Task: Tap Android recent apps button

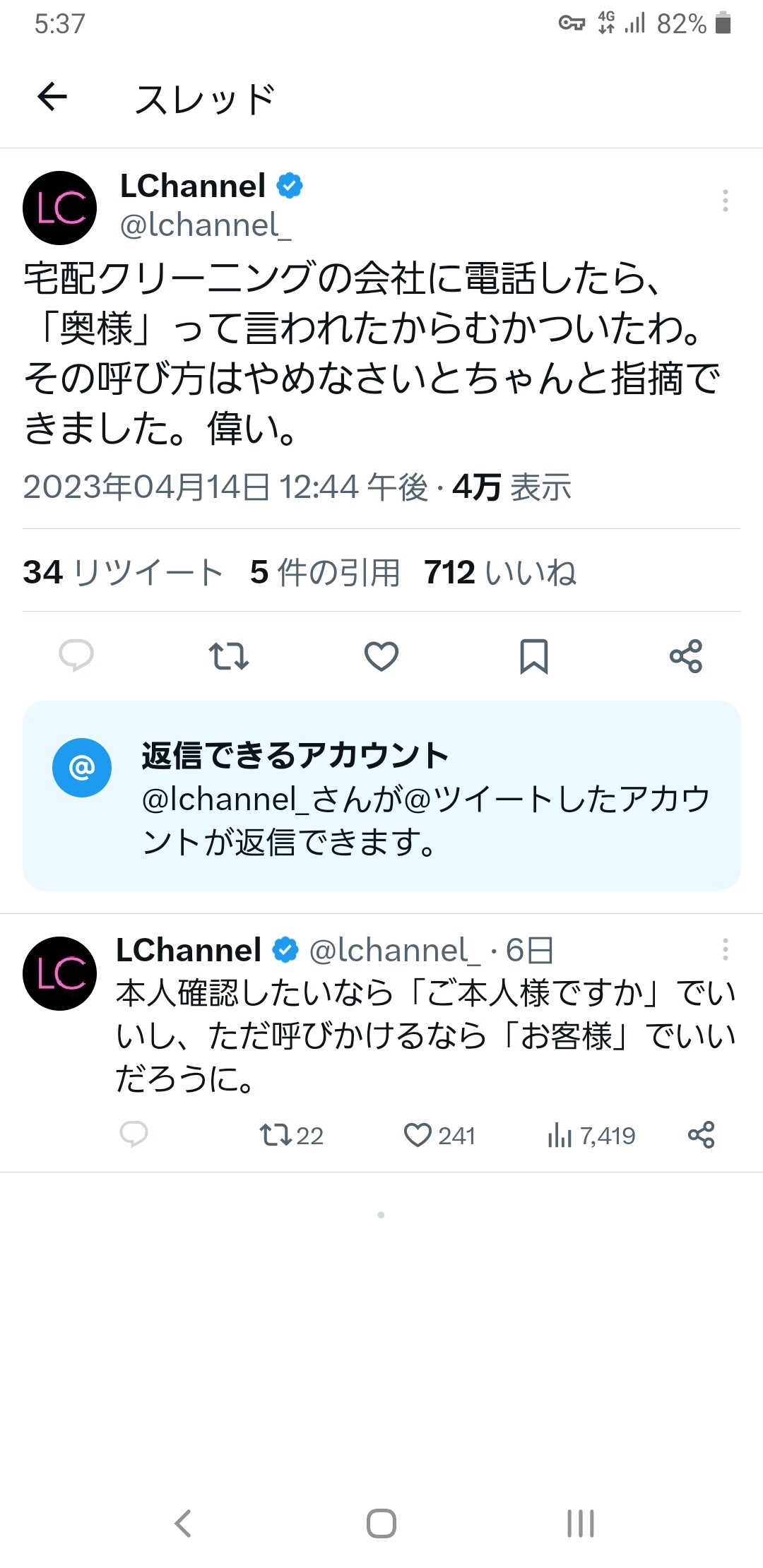Action: (x=581, y=1523)
